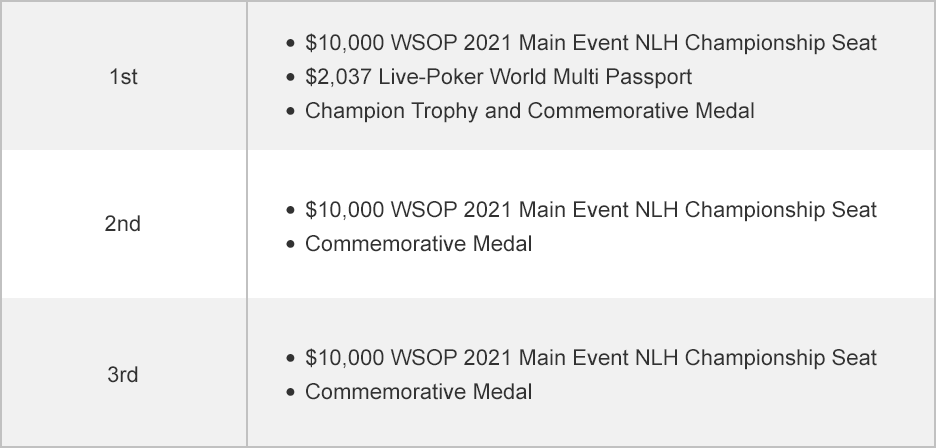
Task: Select the 3rd place Main Event Championship Seat text
Action: point(590,358)
